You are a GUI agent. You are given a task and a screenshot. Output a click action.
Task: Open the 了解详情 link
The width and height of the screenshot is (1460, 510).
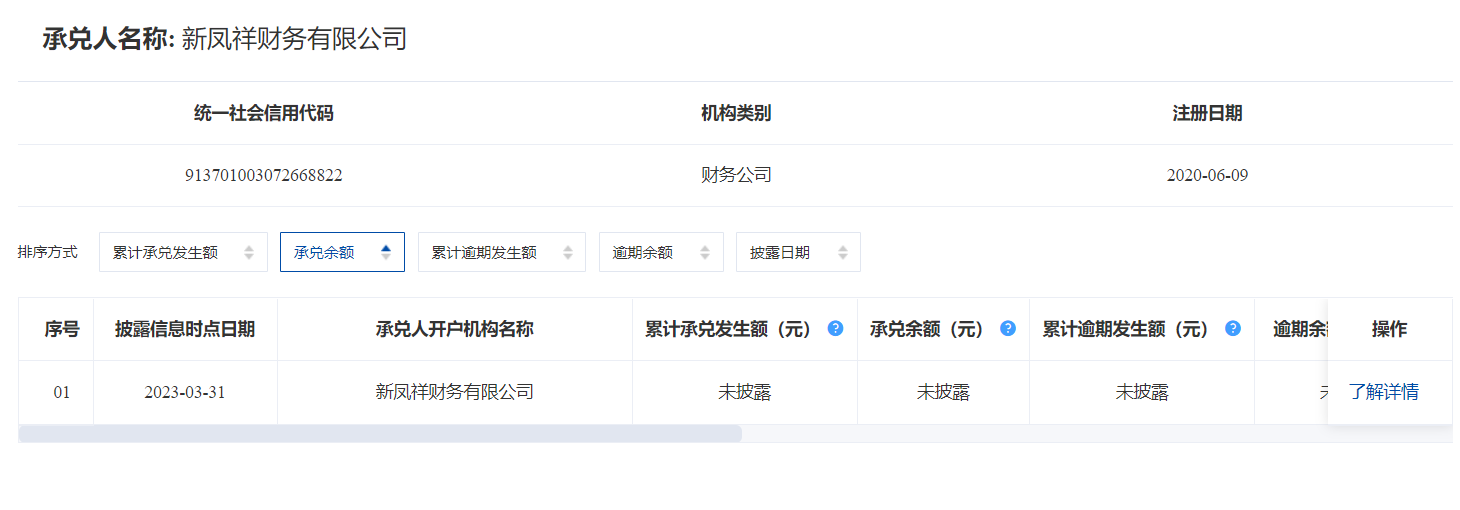point(1383,392)
